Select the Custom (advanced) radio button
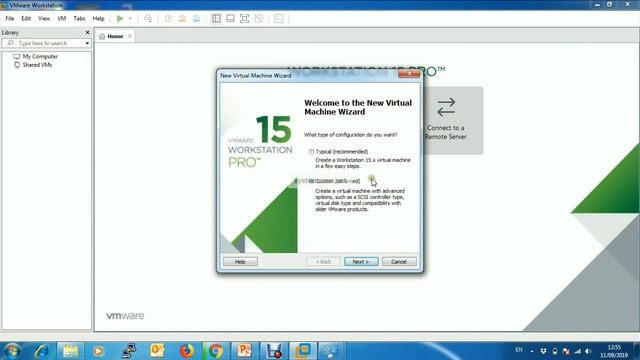The width and height of the screenshot is (640, 360). 311,181
